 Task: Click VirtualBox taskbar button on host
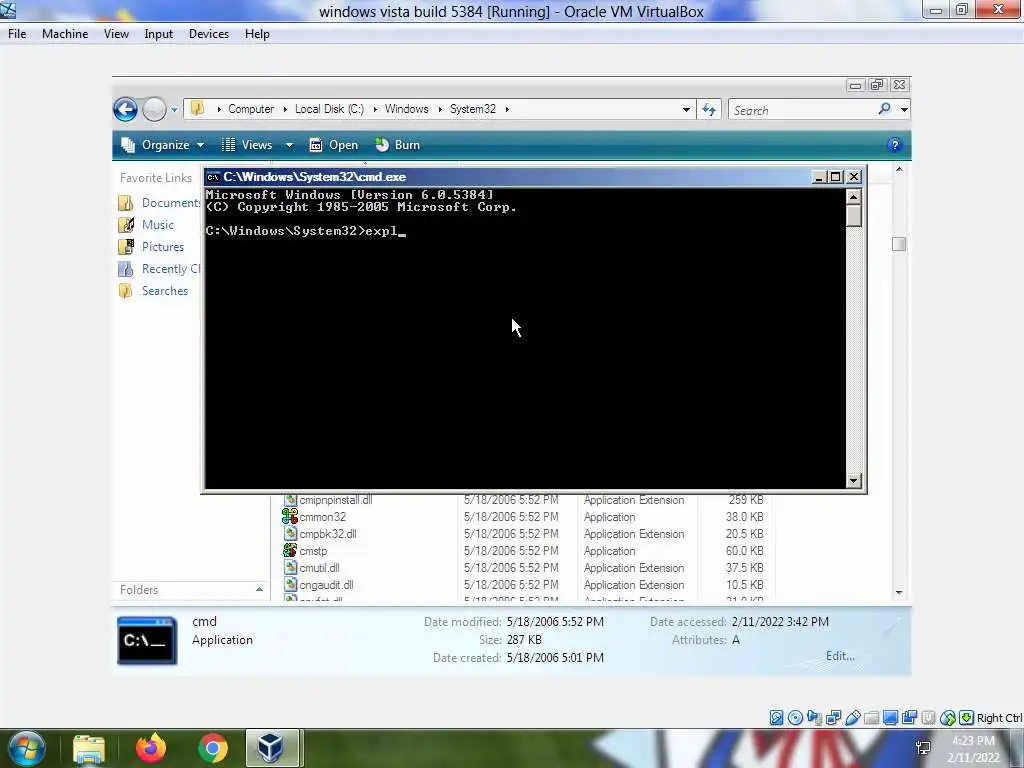(272, 748)
